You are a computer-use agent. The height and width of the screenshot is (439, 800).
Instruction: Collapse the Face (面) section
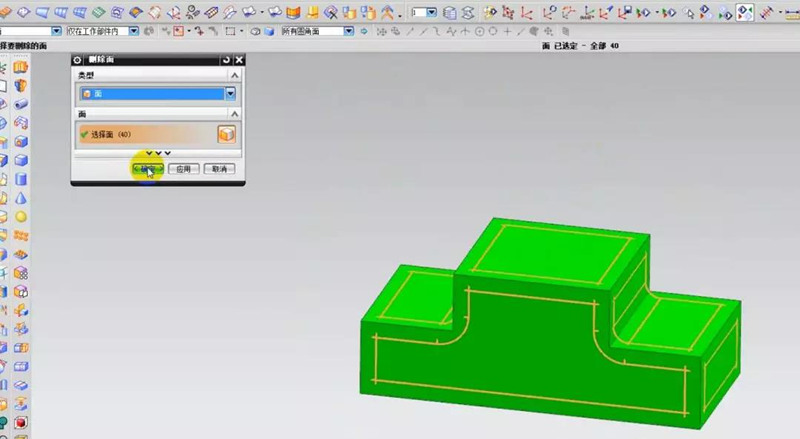click(235, 115)
